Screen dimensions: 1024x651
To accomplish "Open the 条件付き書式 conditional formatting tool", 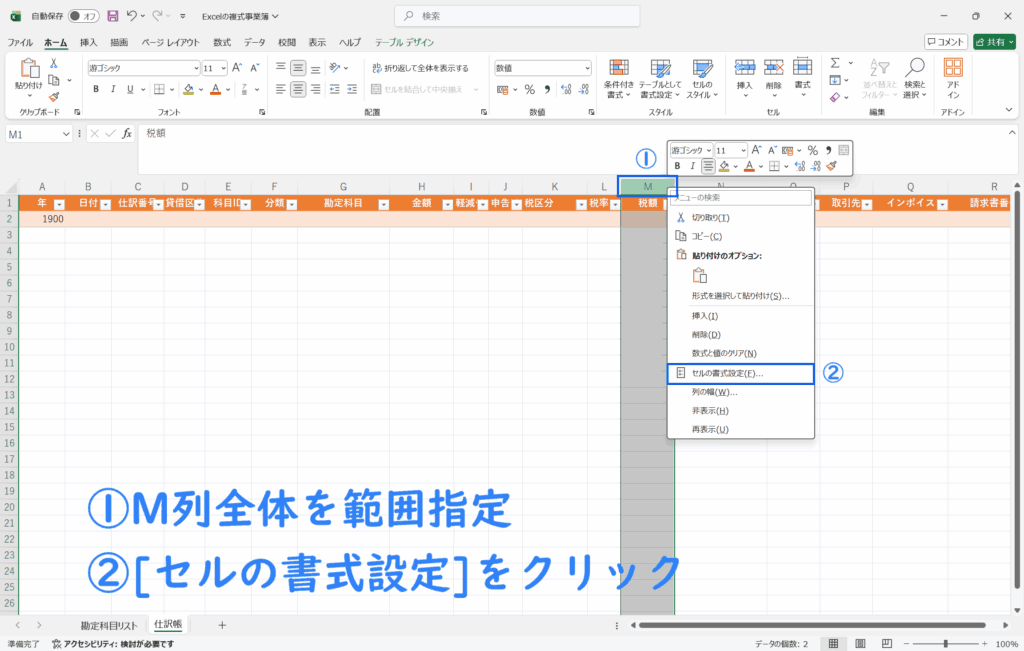I will click(618, 76).
